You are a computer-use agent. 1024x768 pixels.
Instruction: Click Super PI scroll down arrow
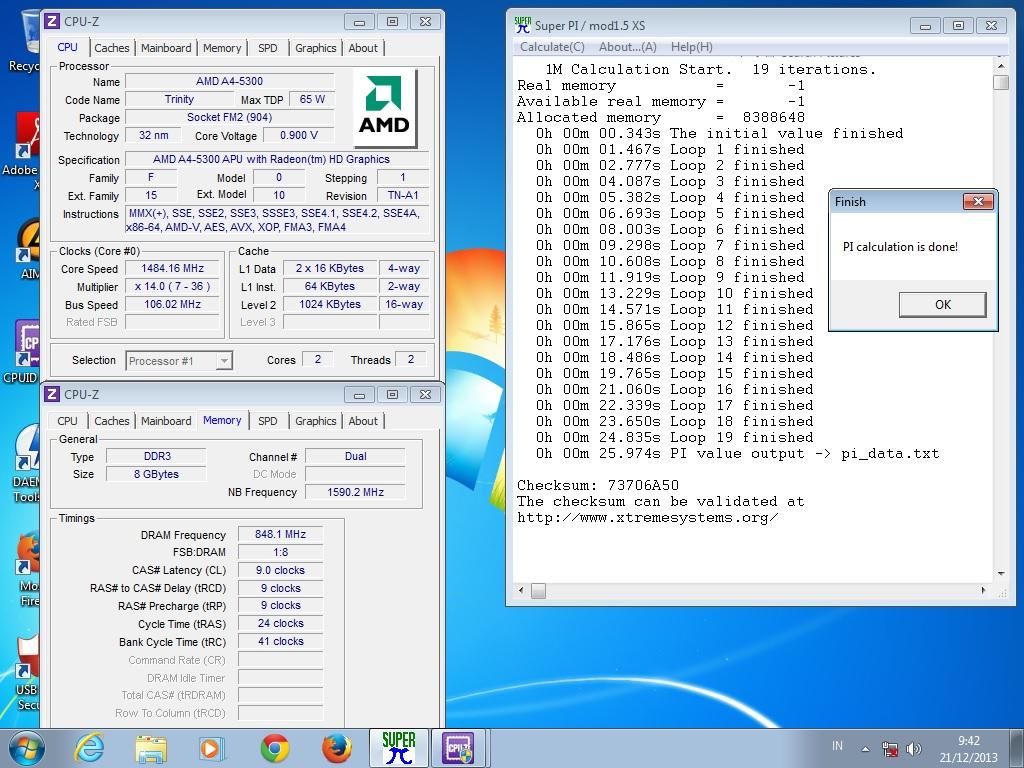(x=1000, y=574)
